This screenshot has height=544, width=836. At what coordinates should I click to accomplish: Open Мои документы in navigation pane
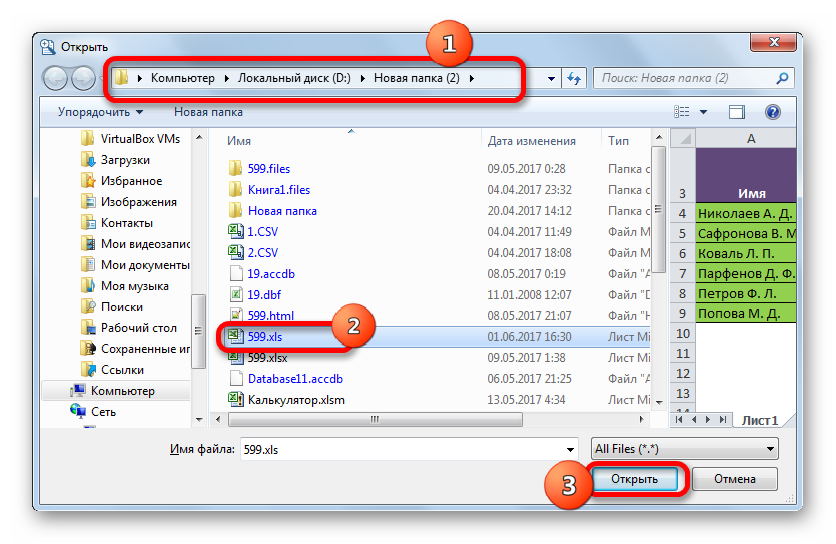click(145, 265)
